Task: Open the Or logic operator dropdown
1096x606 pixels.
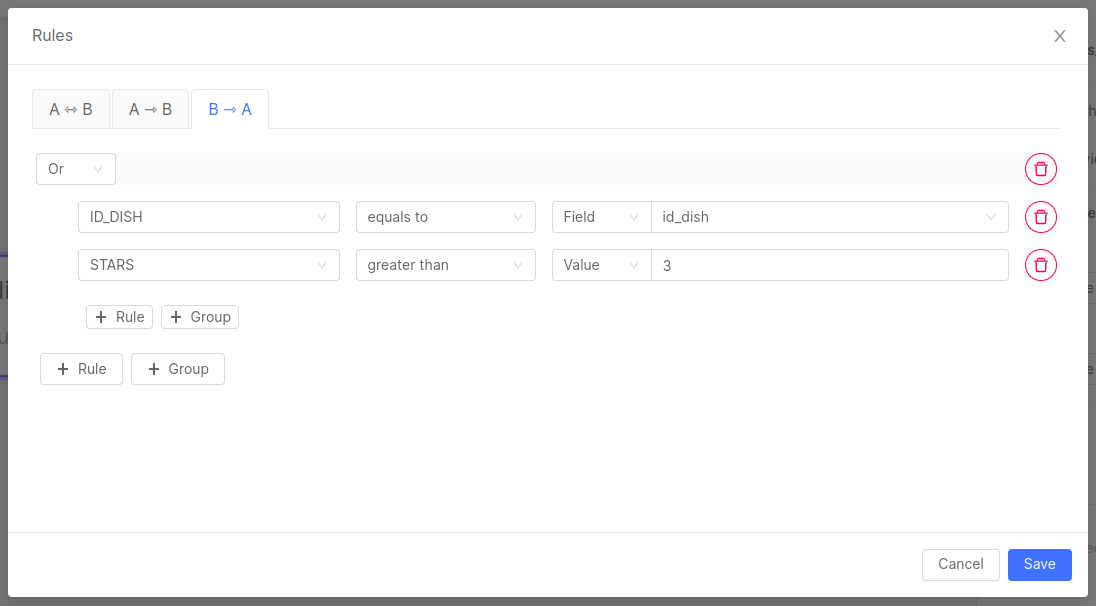Action: 75,169
